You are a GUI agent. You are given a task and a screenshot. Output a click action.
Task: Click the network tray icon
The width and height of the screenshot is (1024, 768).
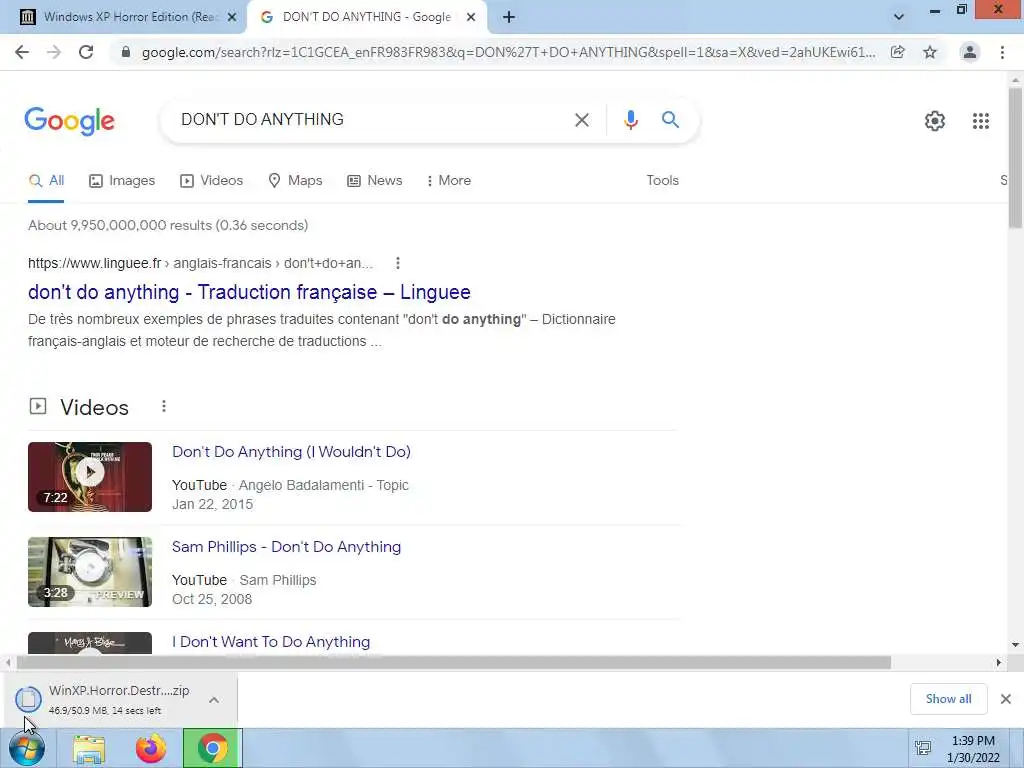point(923,748)
